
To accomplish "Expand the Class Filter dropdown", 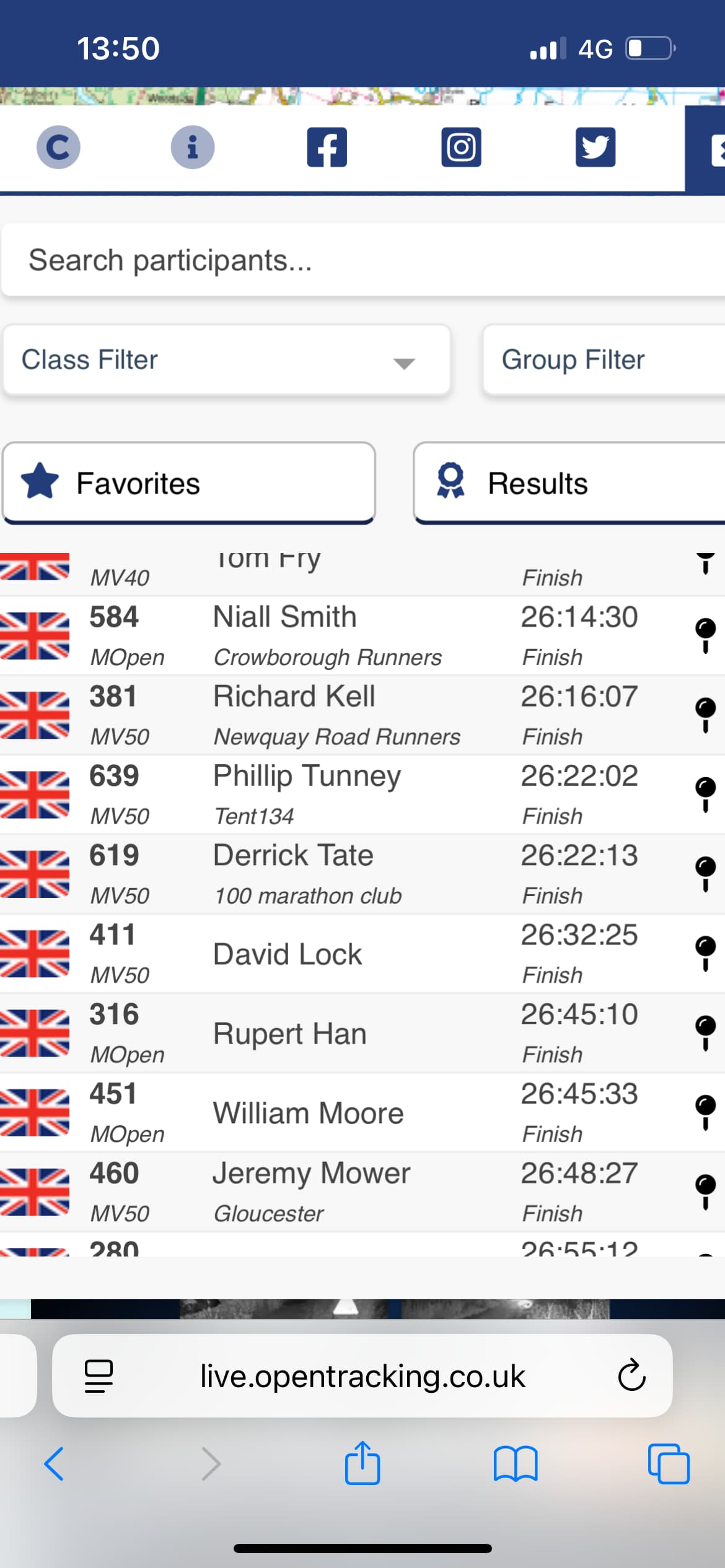I will 227,360.
